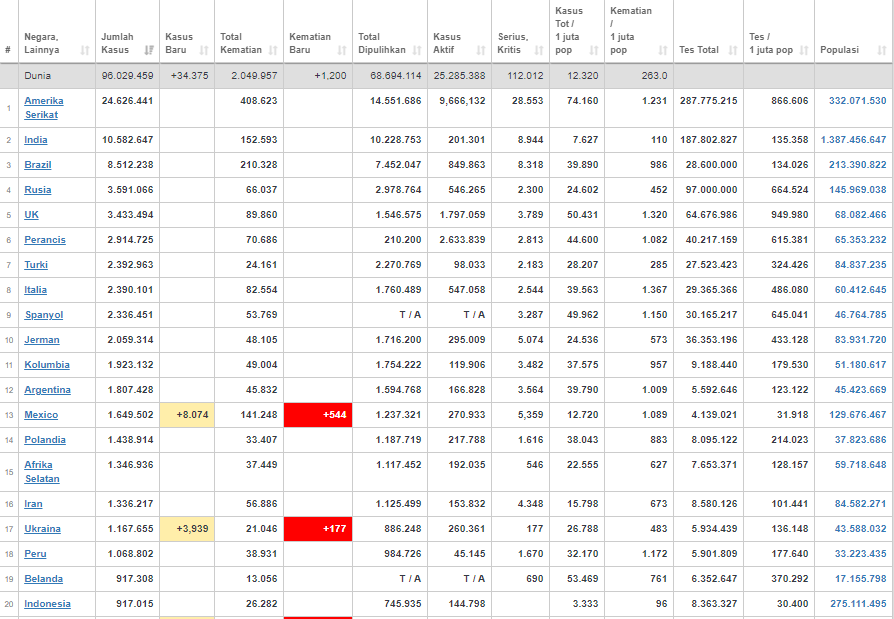894x619 pixels.
Task: Click population link 275.111.495
Action: (858, 604)
